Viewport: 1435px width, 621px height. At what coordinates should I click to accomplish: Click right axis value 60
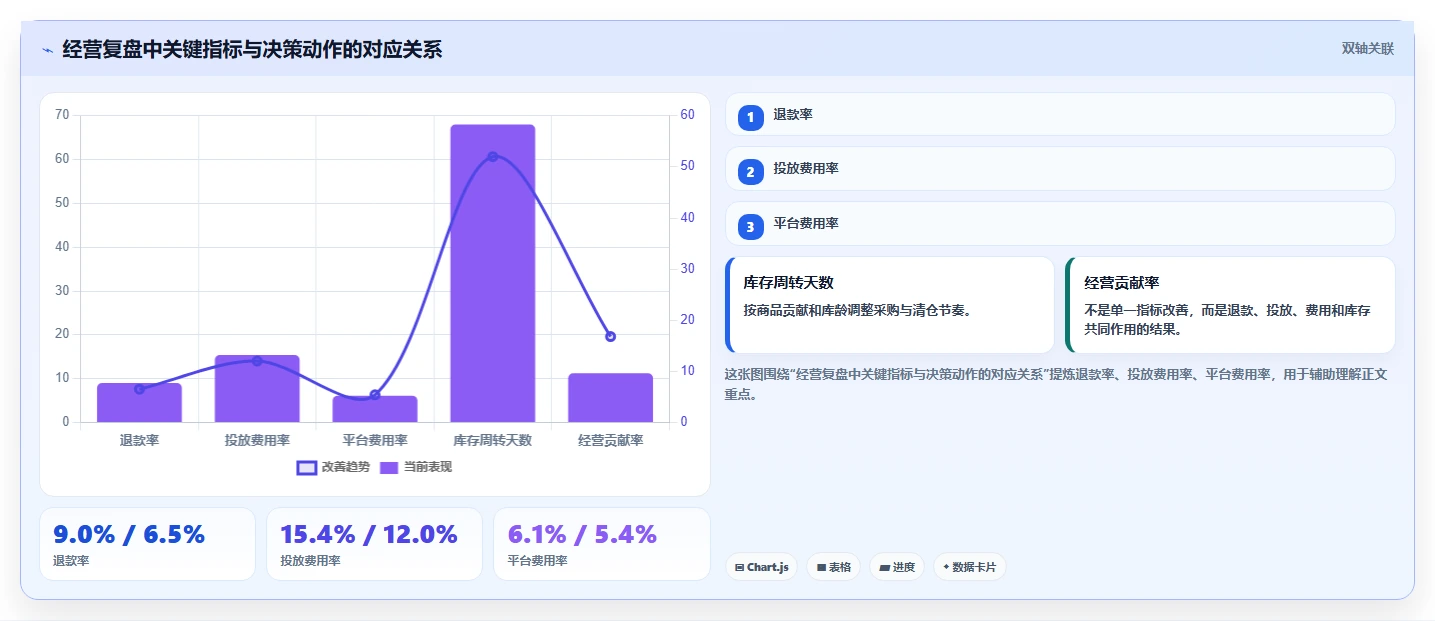pyautogui.click(x=687, y=115)
